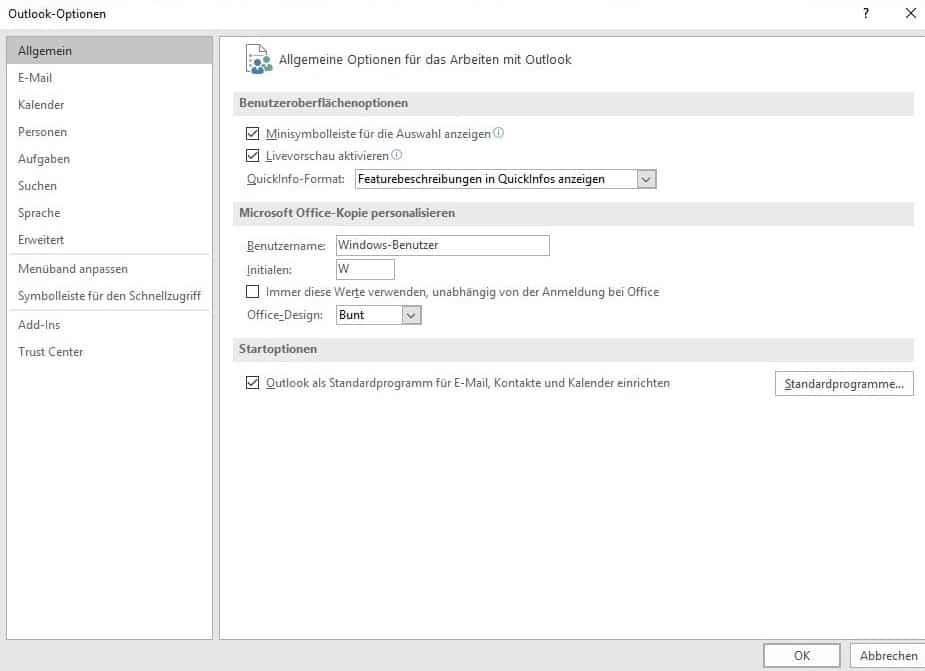This screenshot has width=925, height=671.
Task: Go to Personen options
Action: tap(110, 132)
